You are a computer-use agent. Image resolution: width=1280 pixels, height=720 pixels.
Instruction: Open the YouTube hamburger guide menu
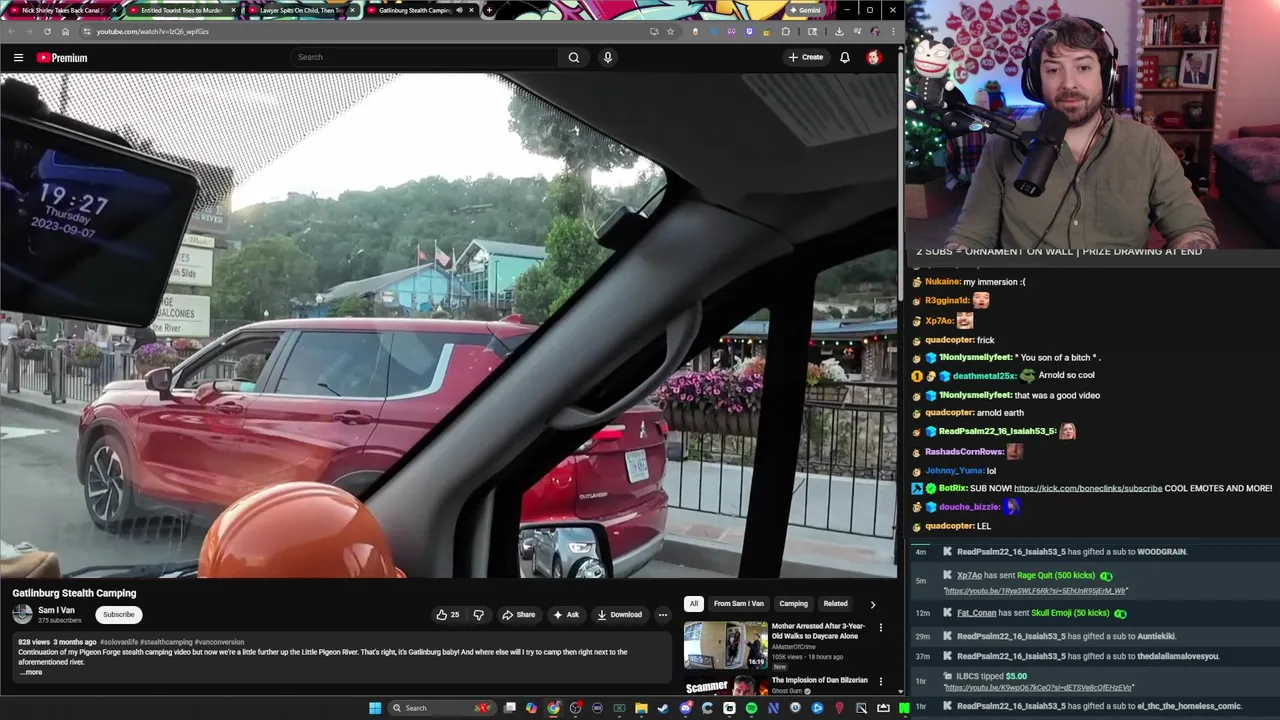[x=18, y=57]
